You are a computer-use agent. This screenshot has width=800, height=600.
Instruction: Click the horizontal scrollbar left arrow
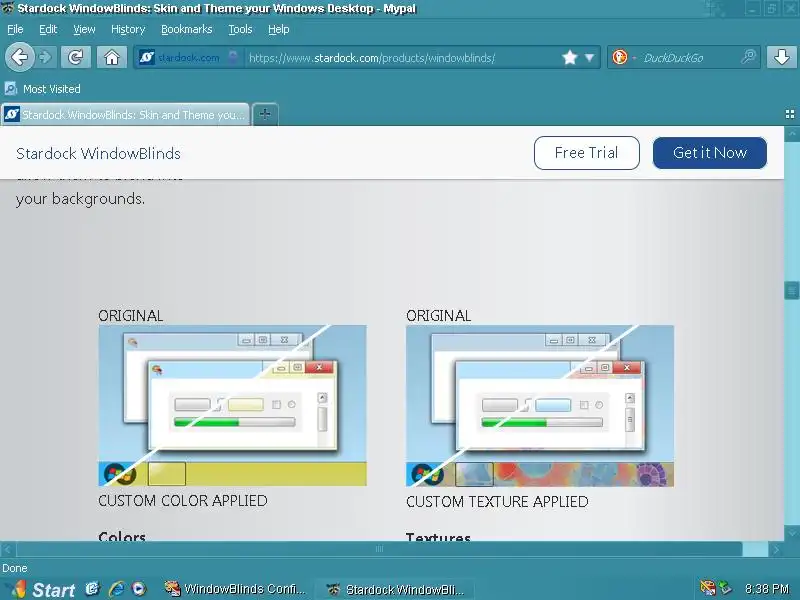8,549
